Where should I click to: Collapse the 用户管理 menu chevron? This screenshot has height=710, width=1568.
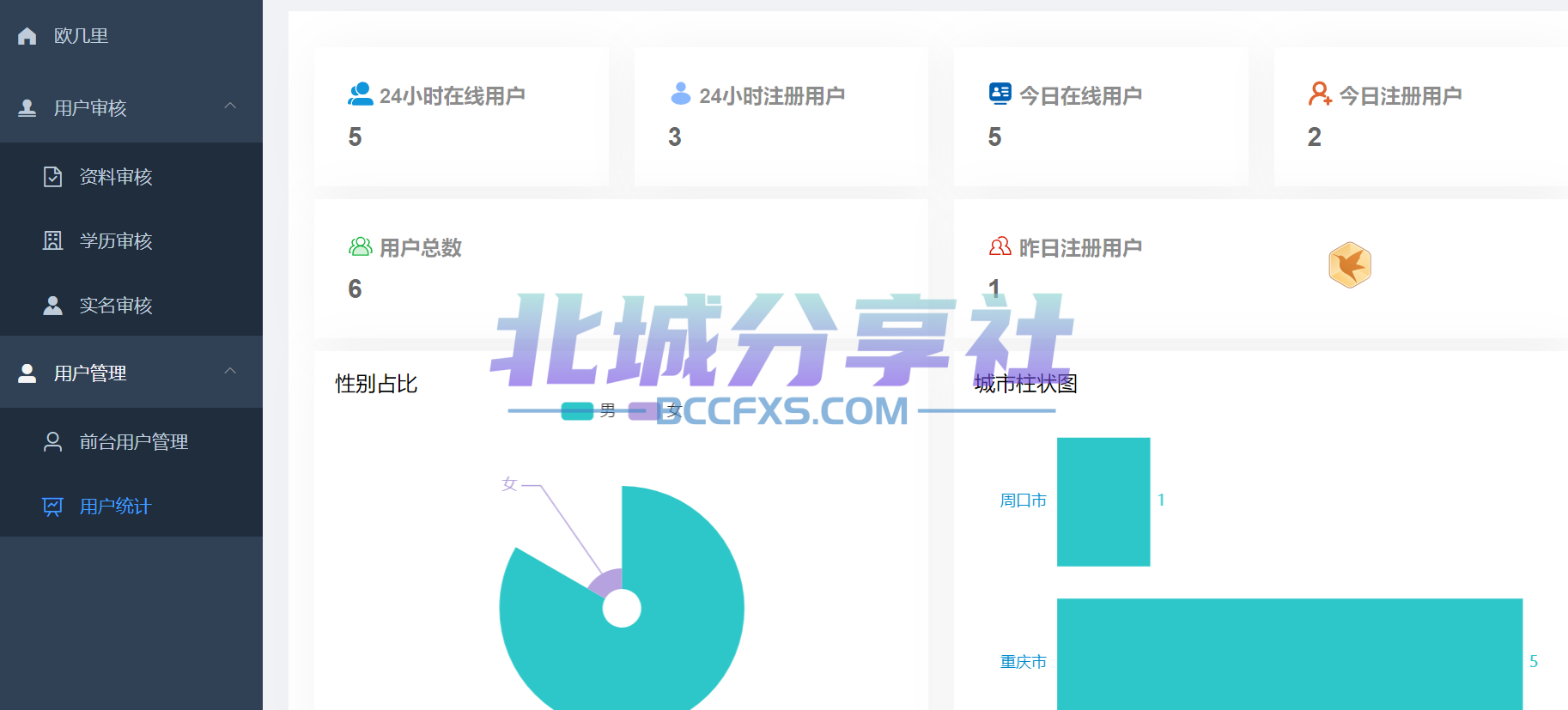tap(230, 372)
